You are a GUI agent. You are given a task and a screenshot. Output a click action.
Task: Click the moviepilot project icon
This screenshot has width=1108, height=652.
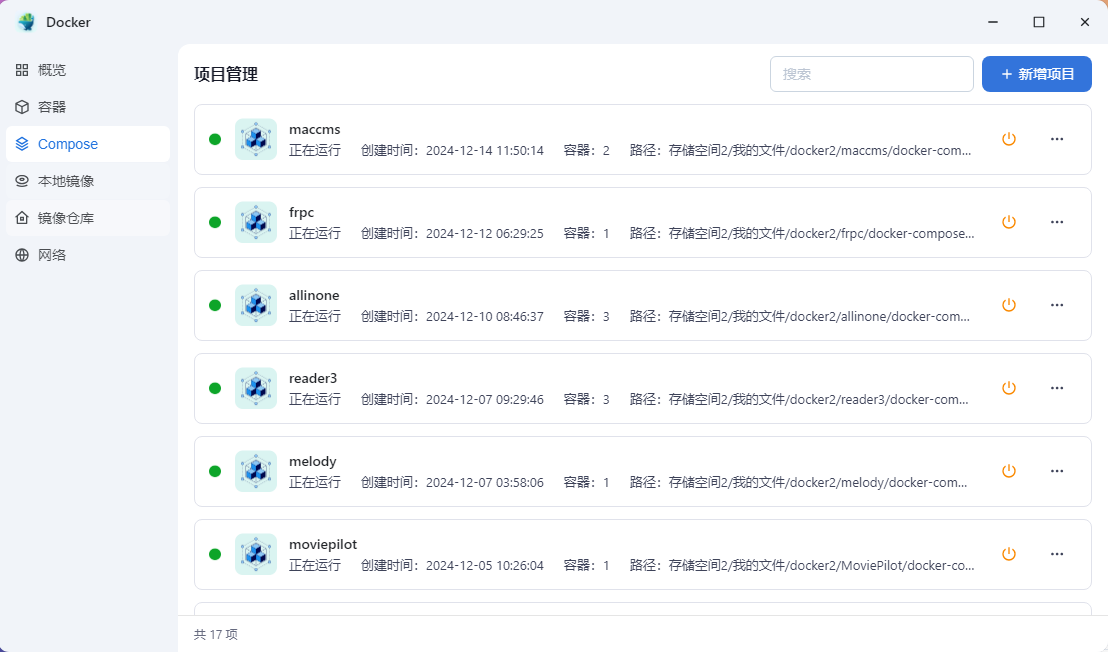(256, 554)
